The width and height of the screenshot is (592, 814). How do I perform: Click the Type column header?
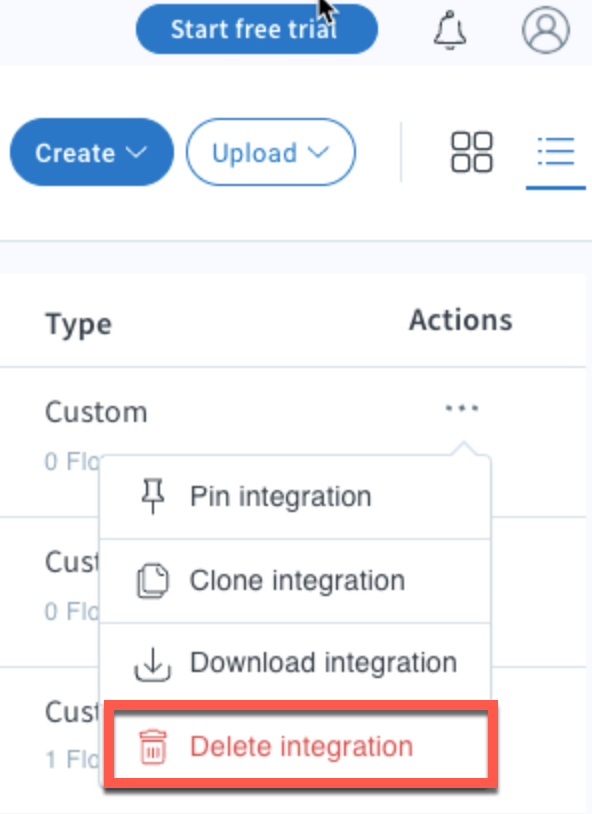point(78,324)
